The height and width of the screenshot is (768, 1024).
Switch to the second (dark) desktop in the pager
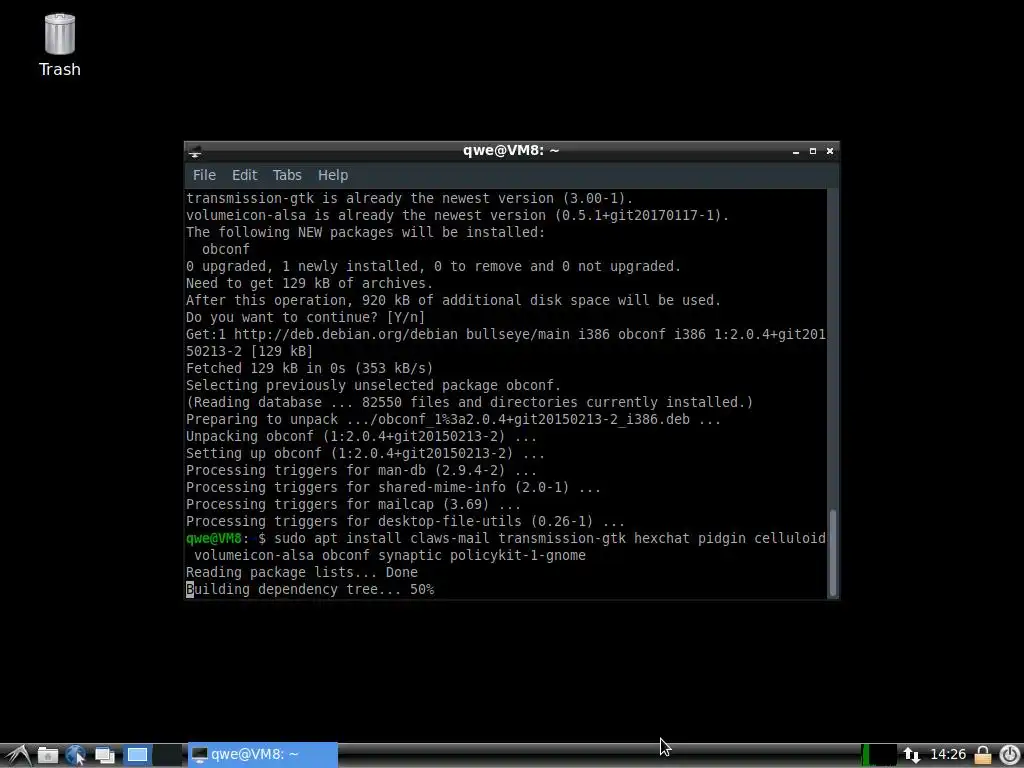[x=167, y=755]
